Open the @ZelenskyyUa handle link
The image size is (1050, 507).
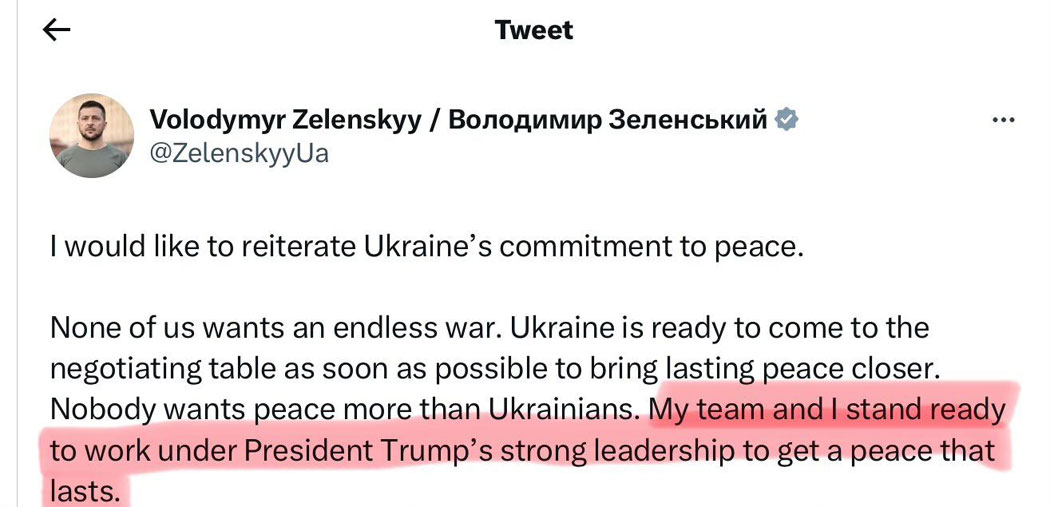pyautogui.click(x=240, y=153)
